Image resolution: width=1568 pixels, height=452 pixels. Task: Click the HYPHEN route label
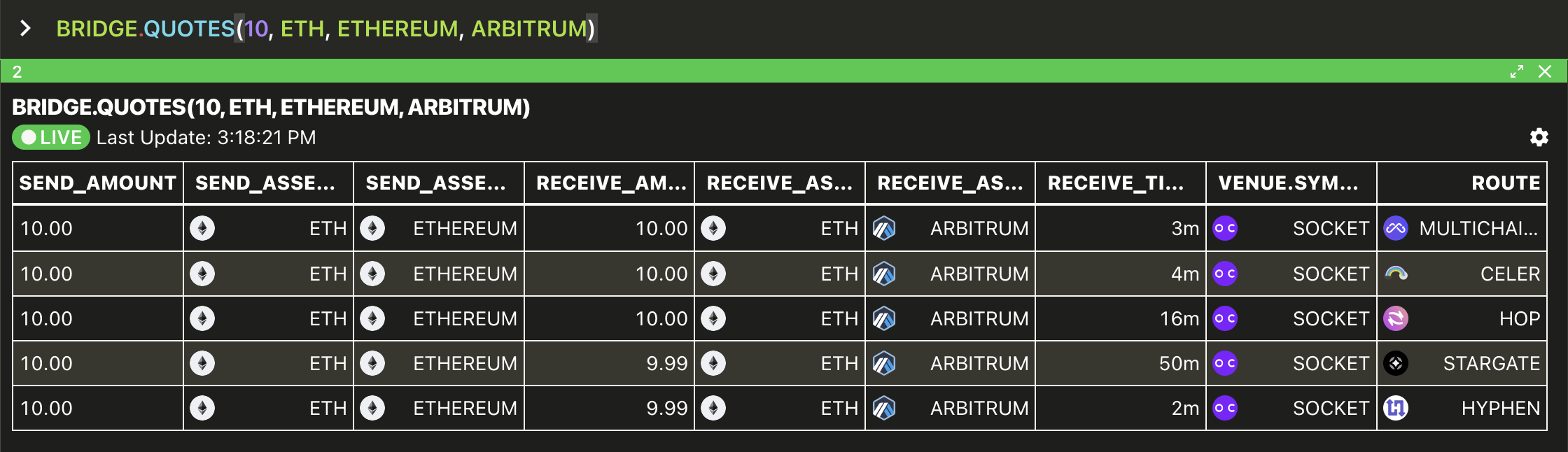(1500, 408)
